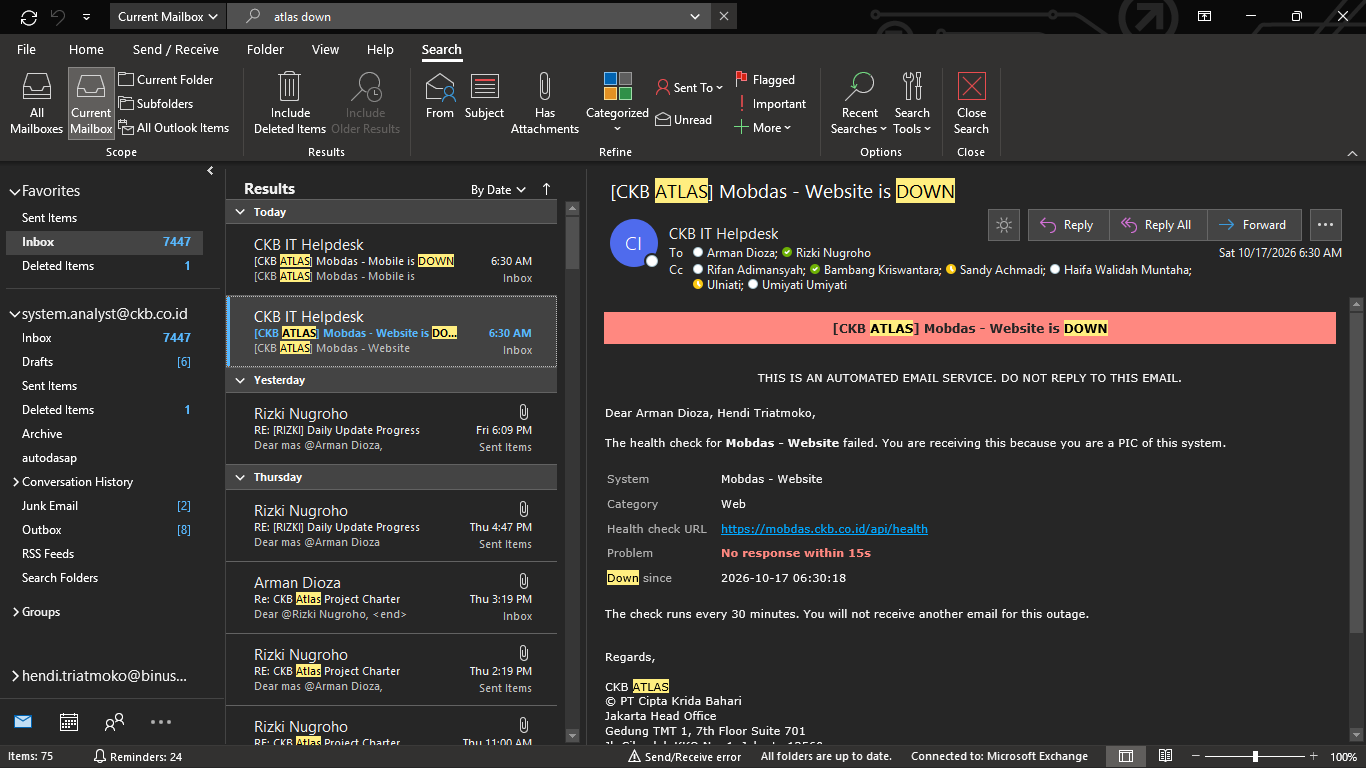Open Sent To dropdown

click(690, 88)
